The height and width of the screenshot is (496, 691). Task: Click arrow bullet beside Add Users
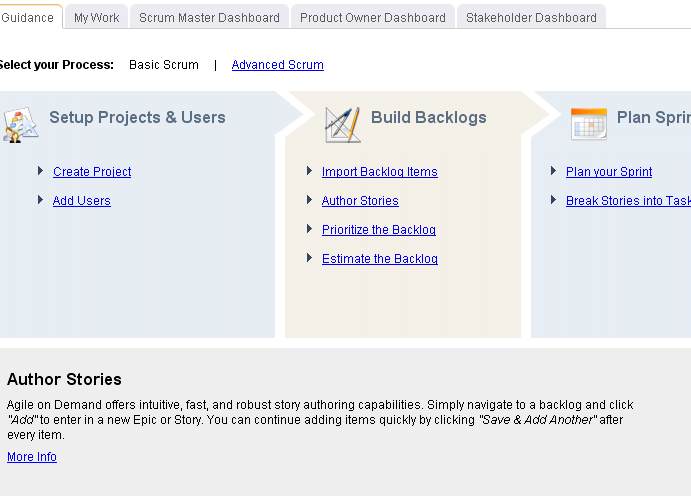point(40,200)
